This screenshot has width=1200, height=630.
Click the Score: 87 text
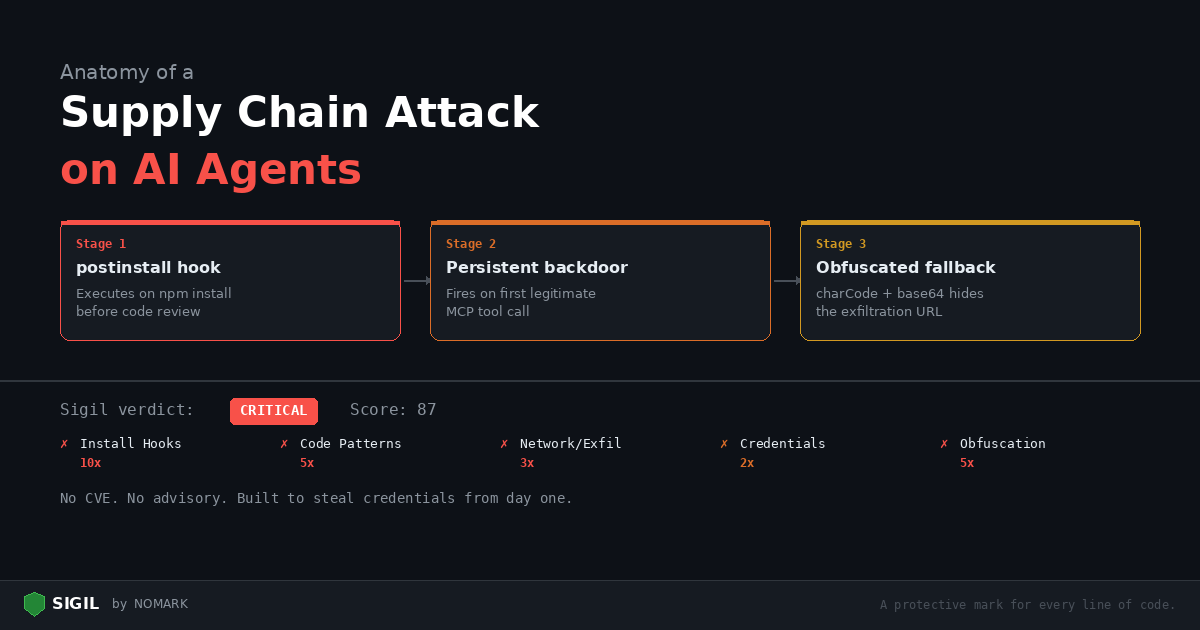click(393, 410)
